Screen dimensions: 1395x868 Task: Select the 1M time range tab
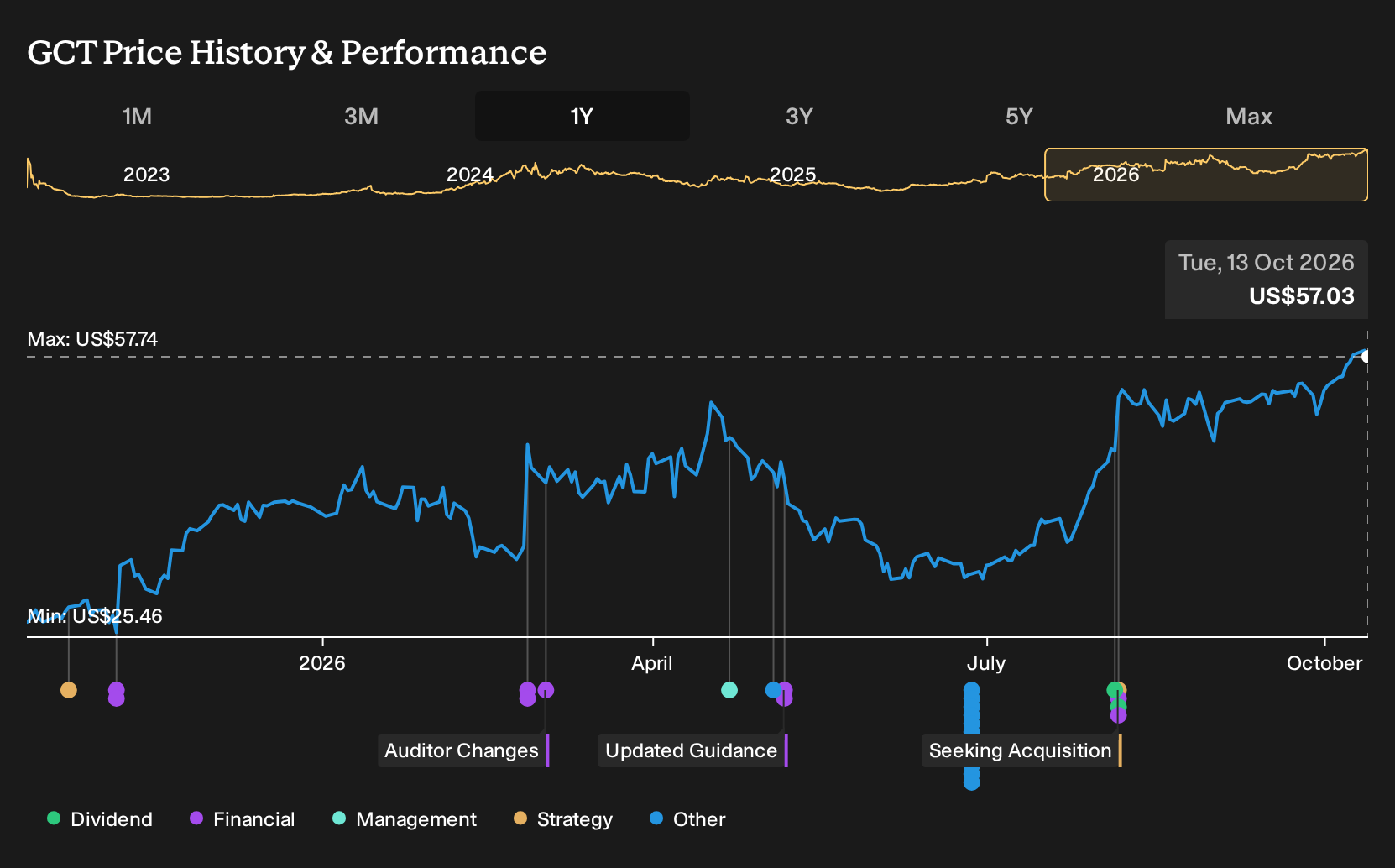click(x=137, y=116)
